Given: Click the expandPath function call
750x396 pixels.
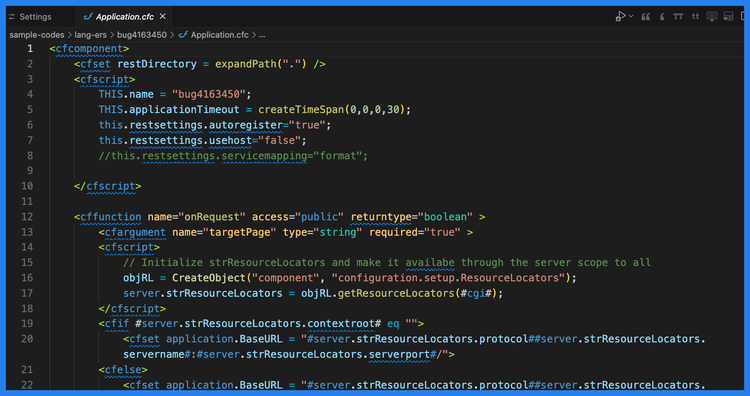Looking at the screenshot, I should (246, 64).
